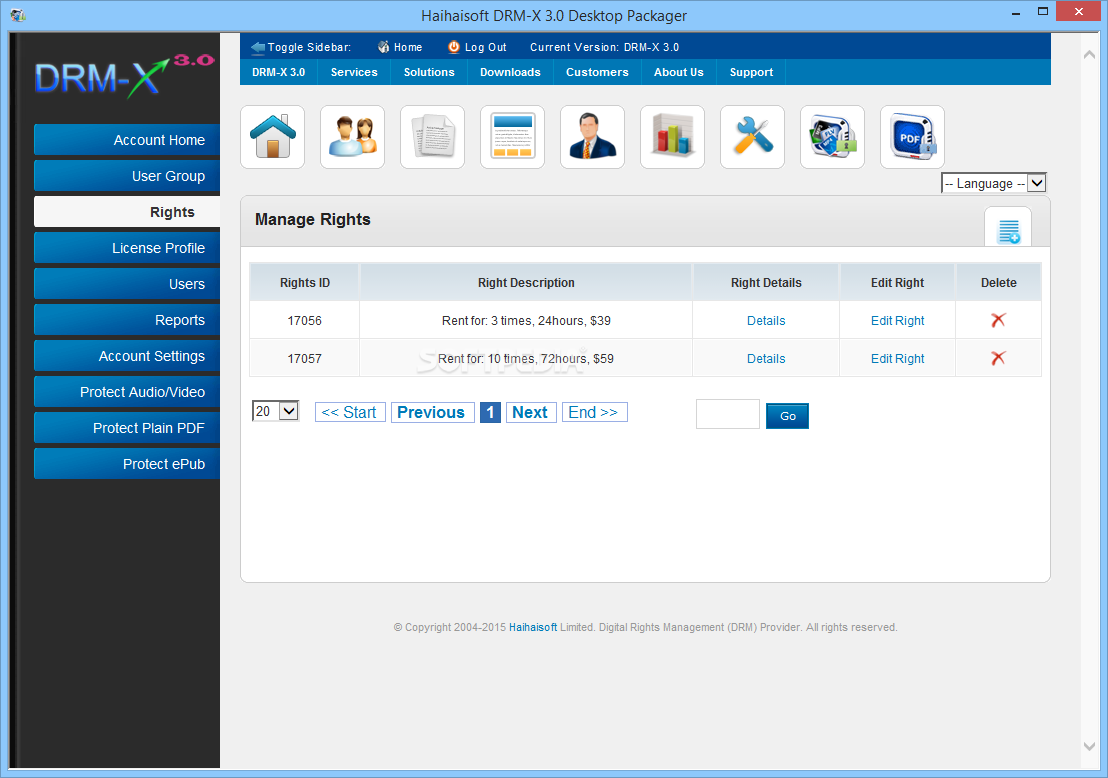Screen dimensions: 1108x778
Task: Click Edit Right for 17057
Action: coord(897,359)
